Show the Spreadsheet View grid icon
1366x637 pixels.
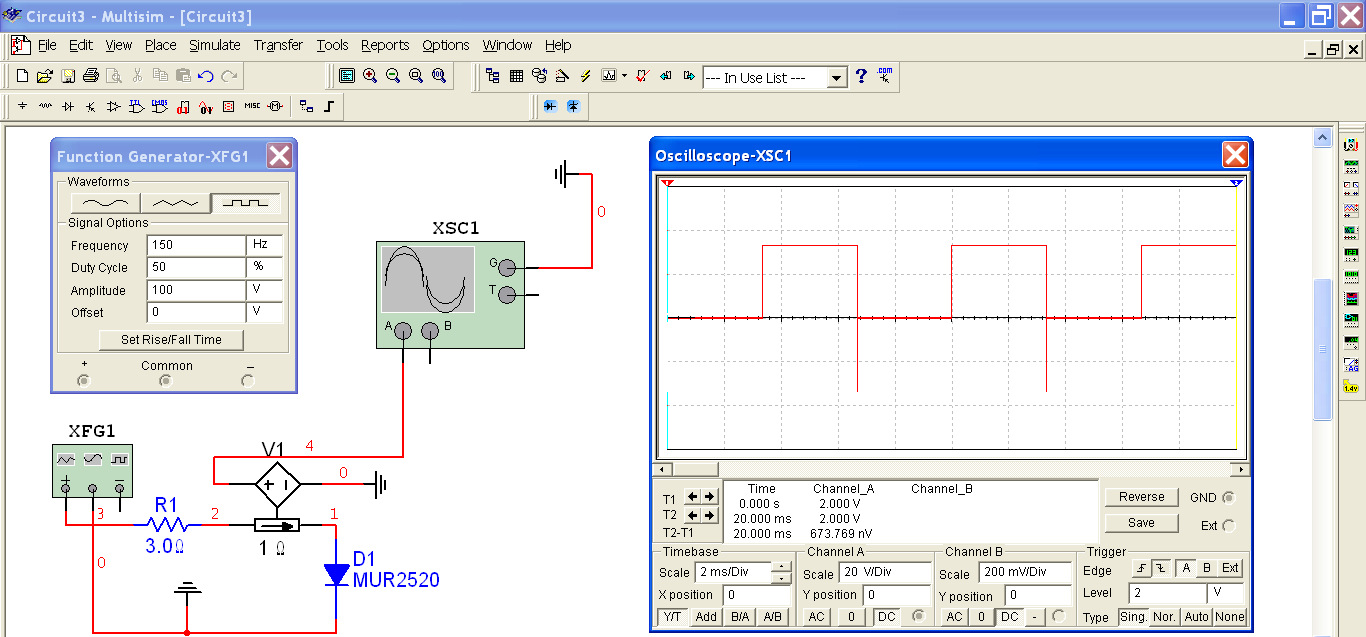pyautogui.click(x=516, y=76)
